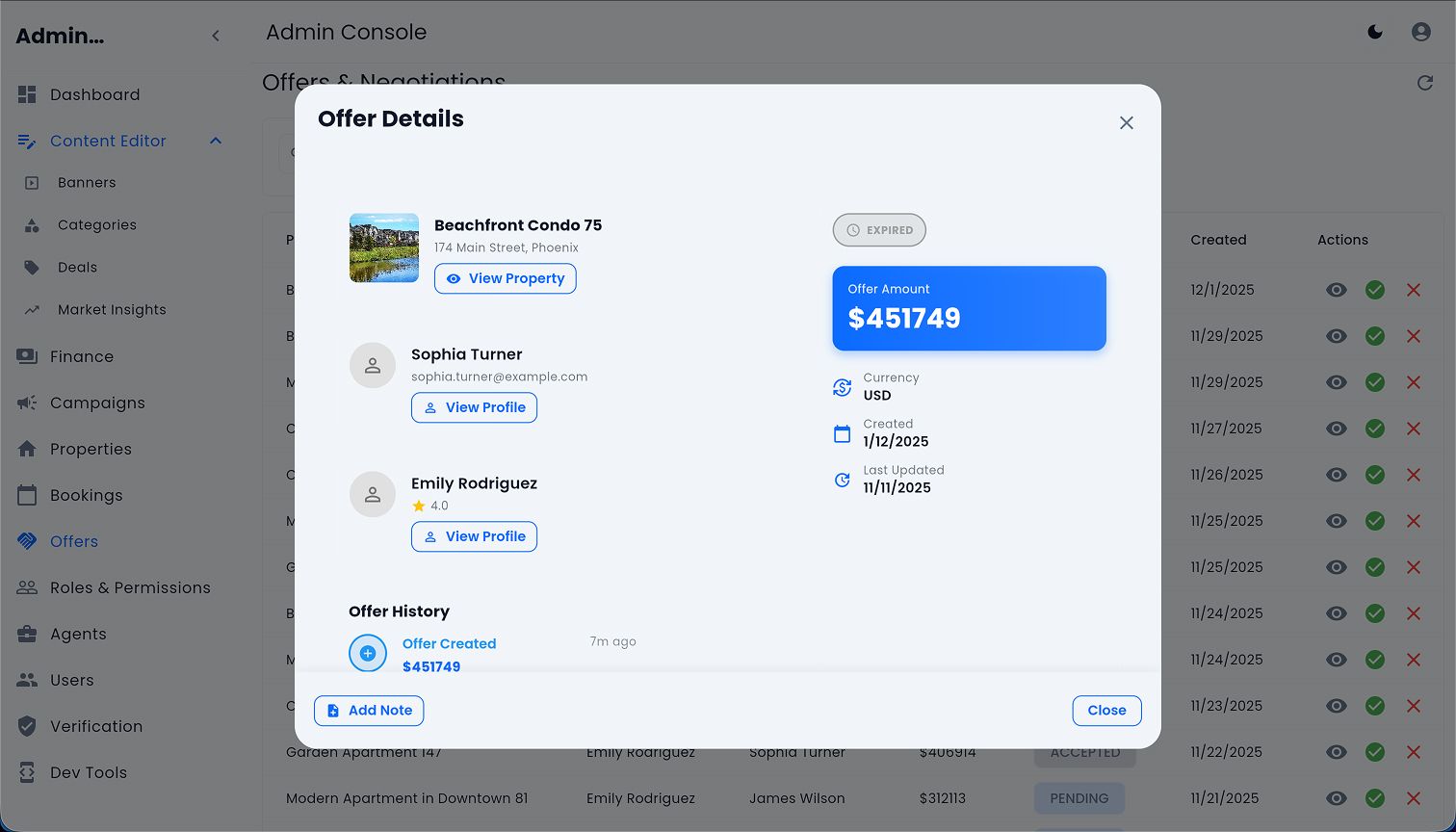The height and width of the screenshot is (832, 1456).
Task: Click the Add Note button
Action: tap(369, 711)
